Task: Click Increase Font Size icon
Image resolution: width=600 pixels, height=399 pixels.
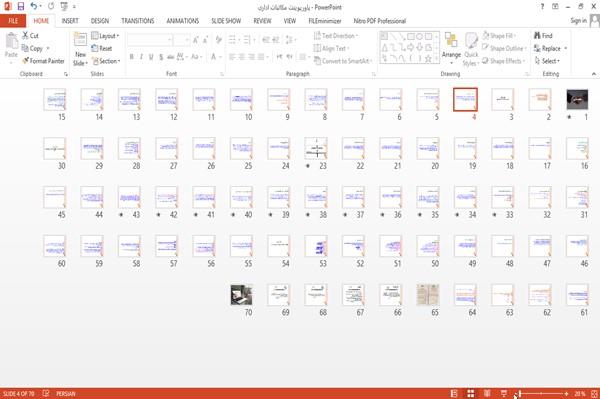Action: click(196, 40)
